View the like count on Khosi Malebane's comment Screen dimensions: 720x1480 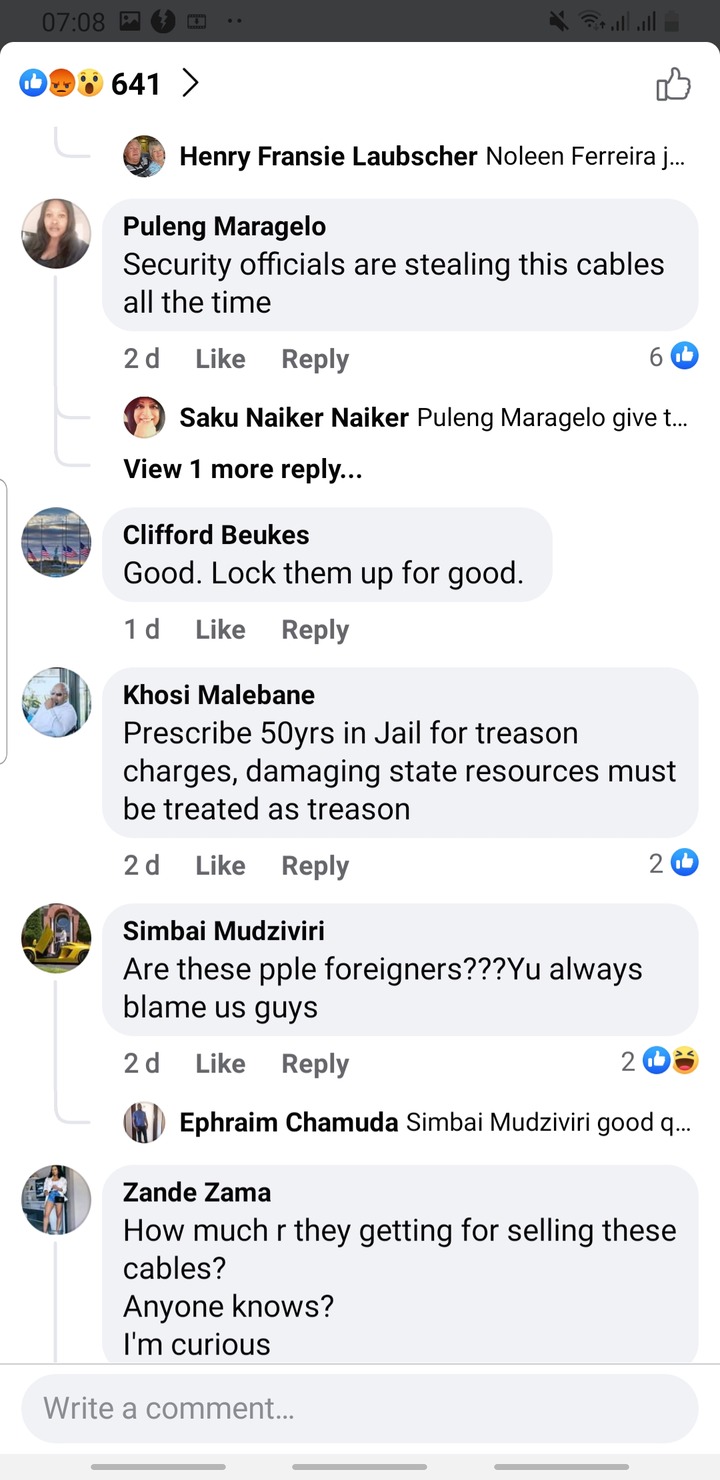tap(673, 862)
